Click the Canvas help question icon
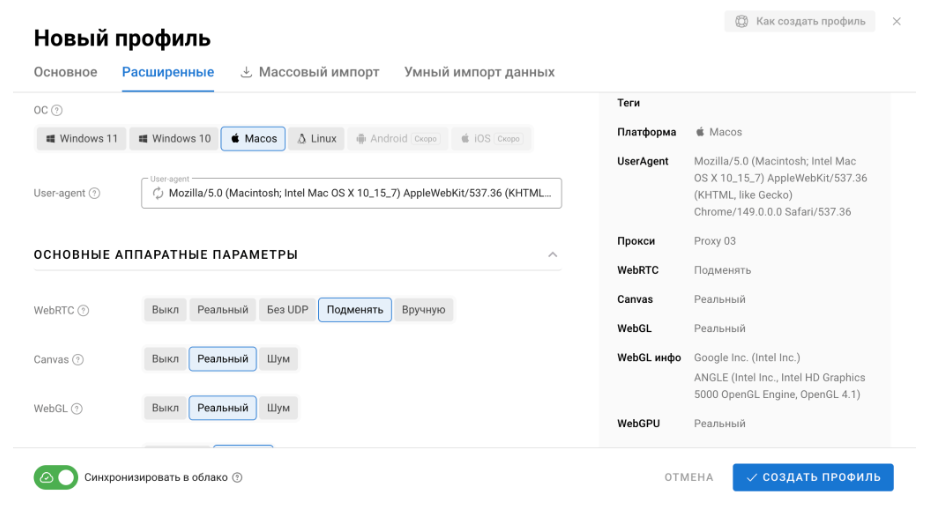This screenshot has width=931, height=515. pos(78,359)
